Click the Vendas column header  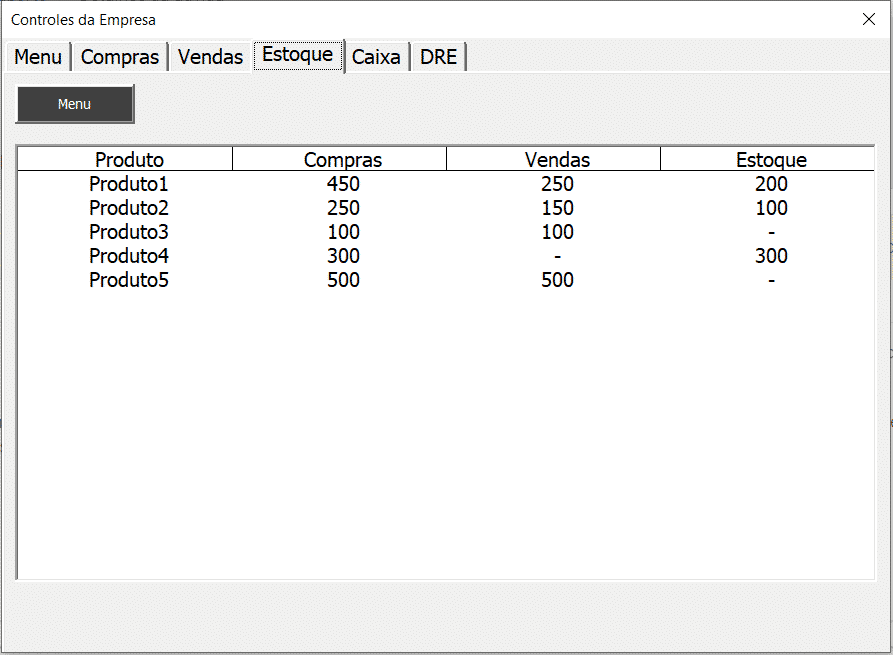point(556,159)
